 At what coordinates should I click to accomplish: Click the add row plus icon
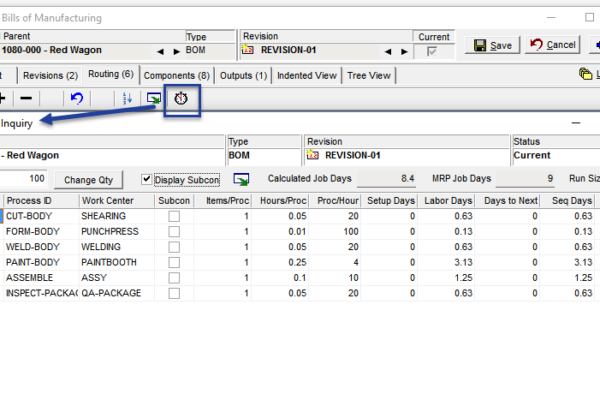point(2,98)
